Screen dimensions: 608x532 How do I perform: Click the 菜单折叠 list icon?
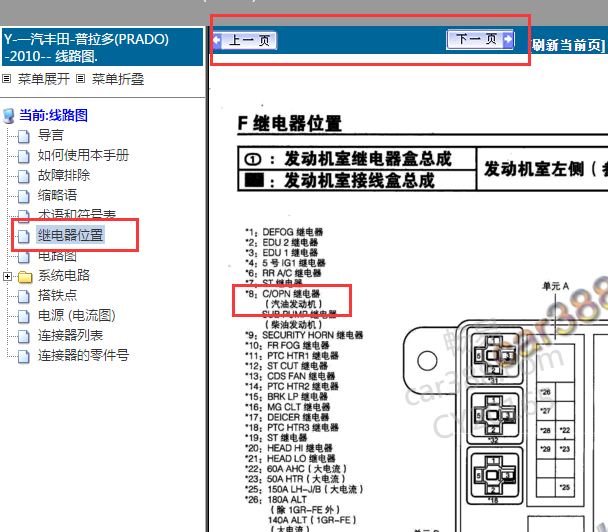click(80, 79)
